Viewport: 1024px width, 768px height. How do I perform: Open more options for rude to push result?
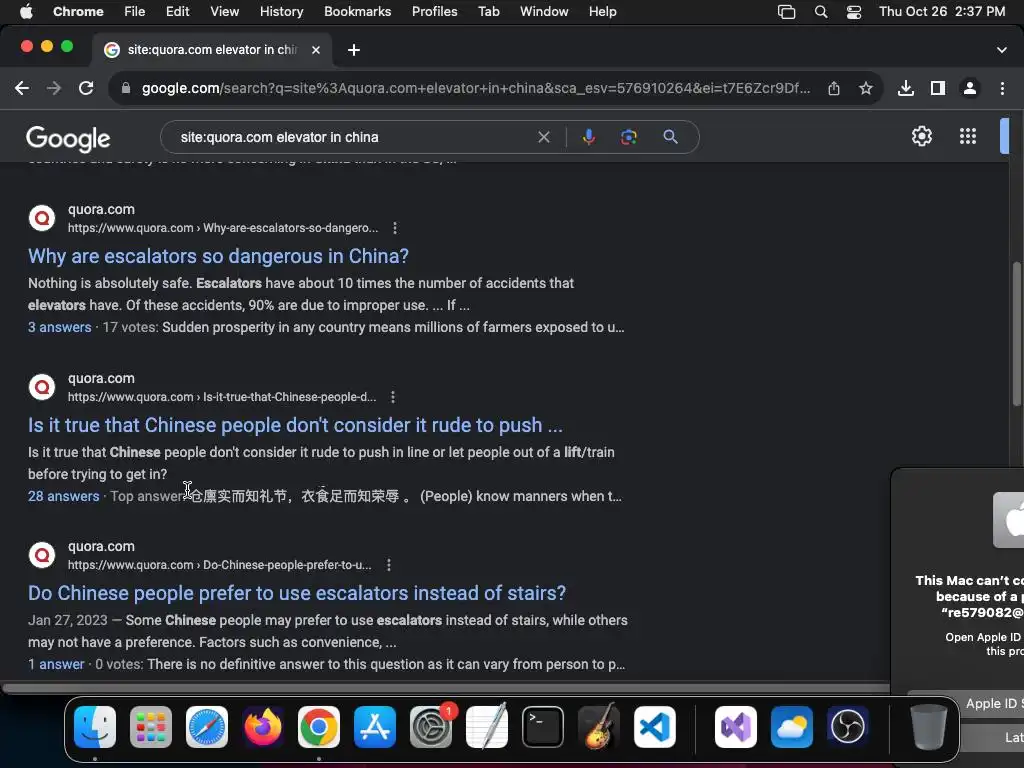[x=392, y=397]
